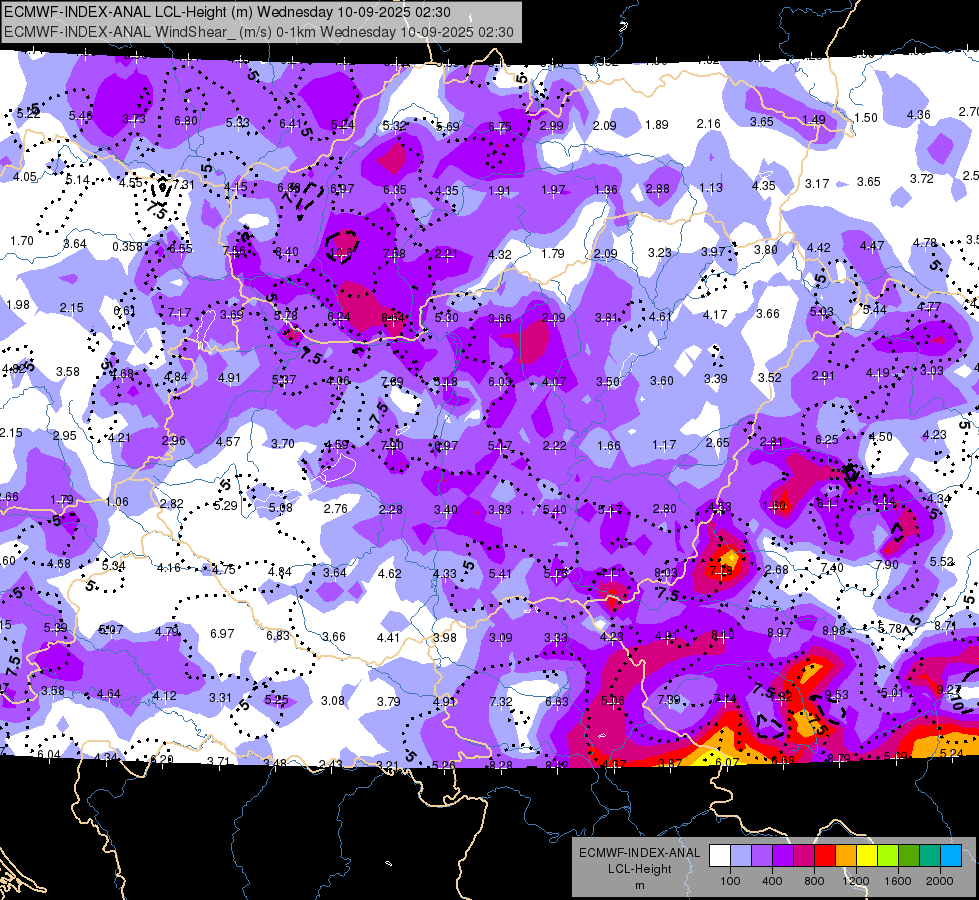Click the legend LCL-Height label

(639, 869)
